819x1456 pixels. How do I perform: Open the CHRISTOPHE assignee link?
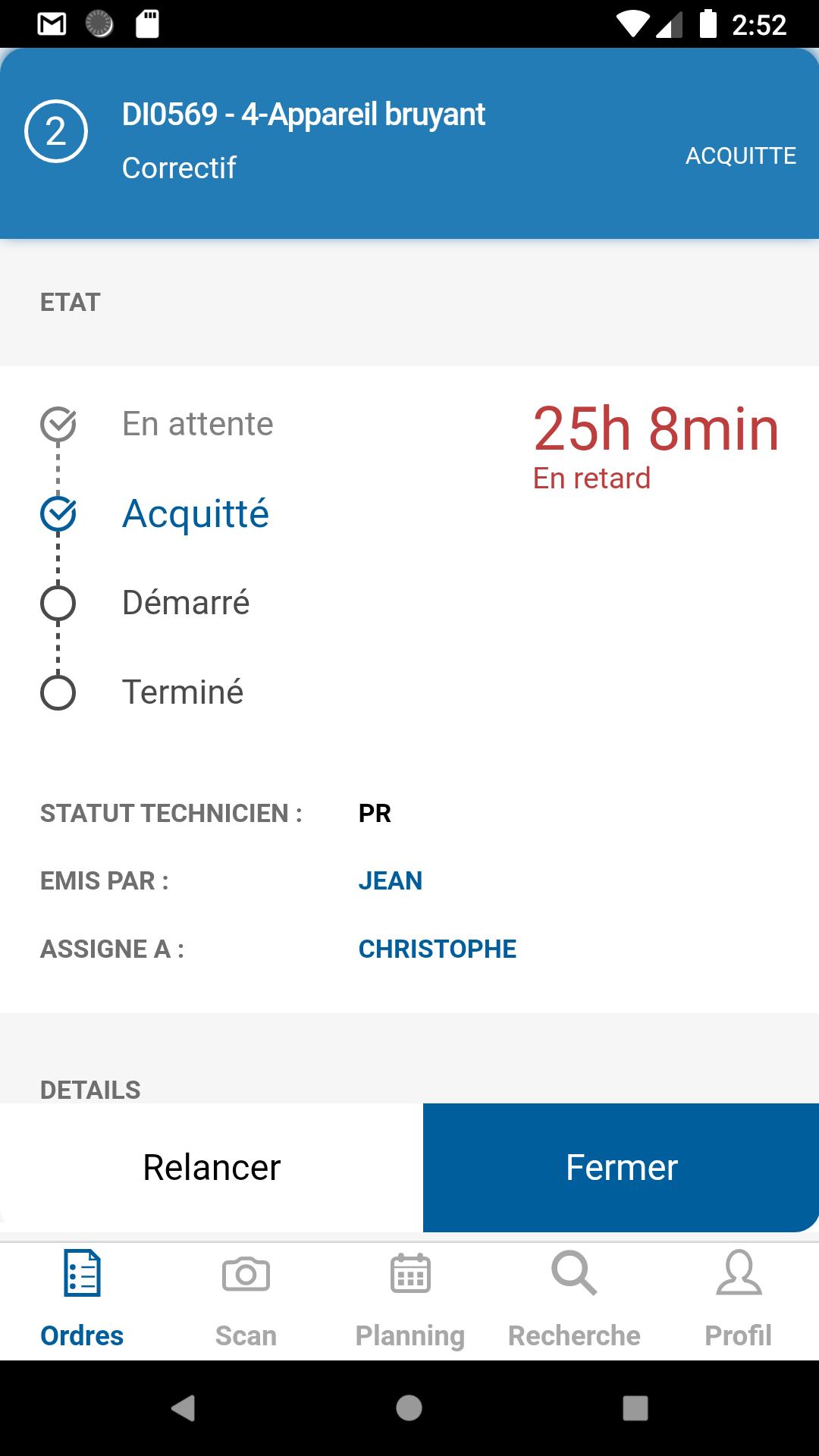(x=437, y=949)
